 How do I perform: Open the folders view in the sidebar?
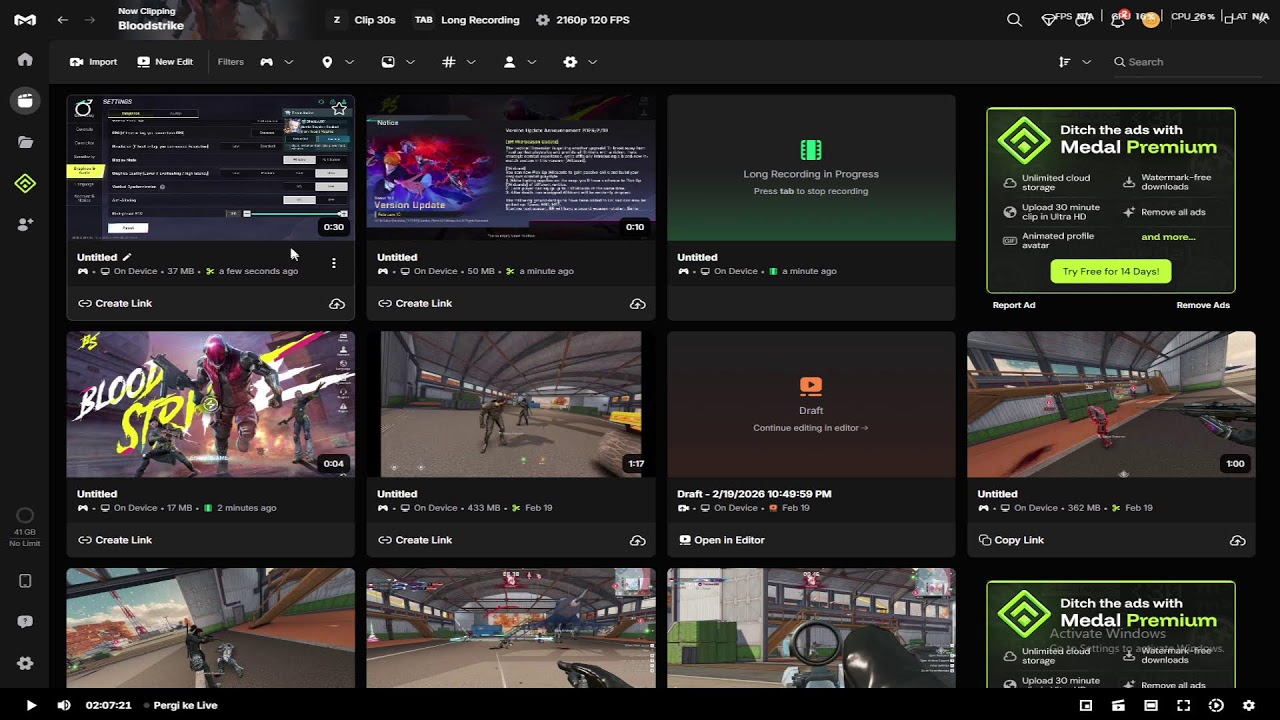click(x=25, y=142)
